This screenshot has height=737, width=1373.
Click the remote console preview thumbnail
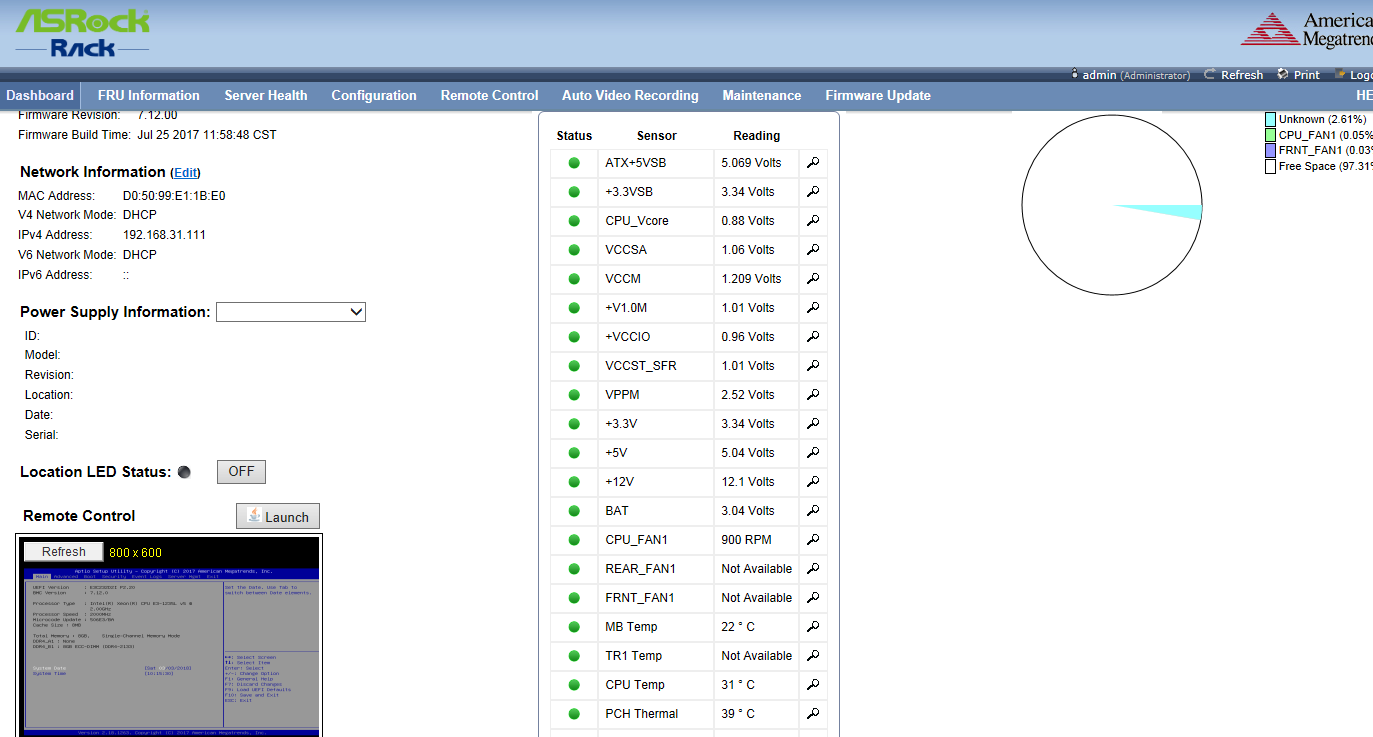pos(169,650)
